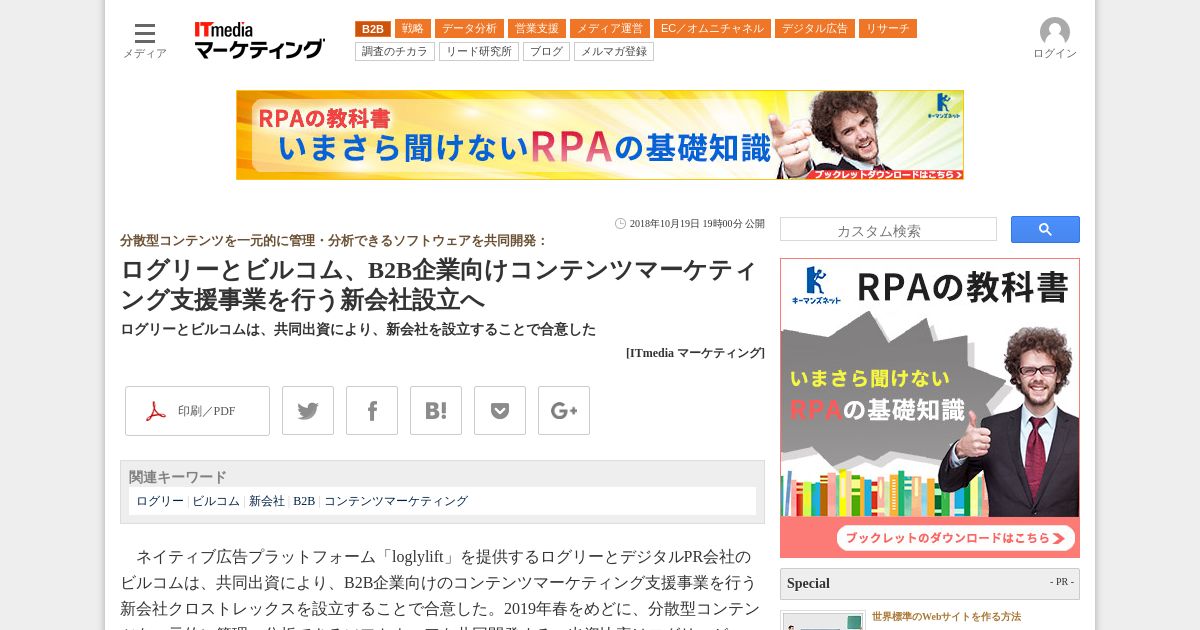Screen dimensions: 1200x630
Task: Select the デジタル広告 category tab
Action: pos(815,29)
